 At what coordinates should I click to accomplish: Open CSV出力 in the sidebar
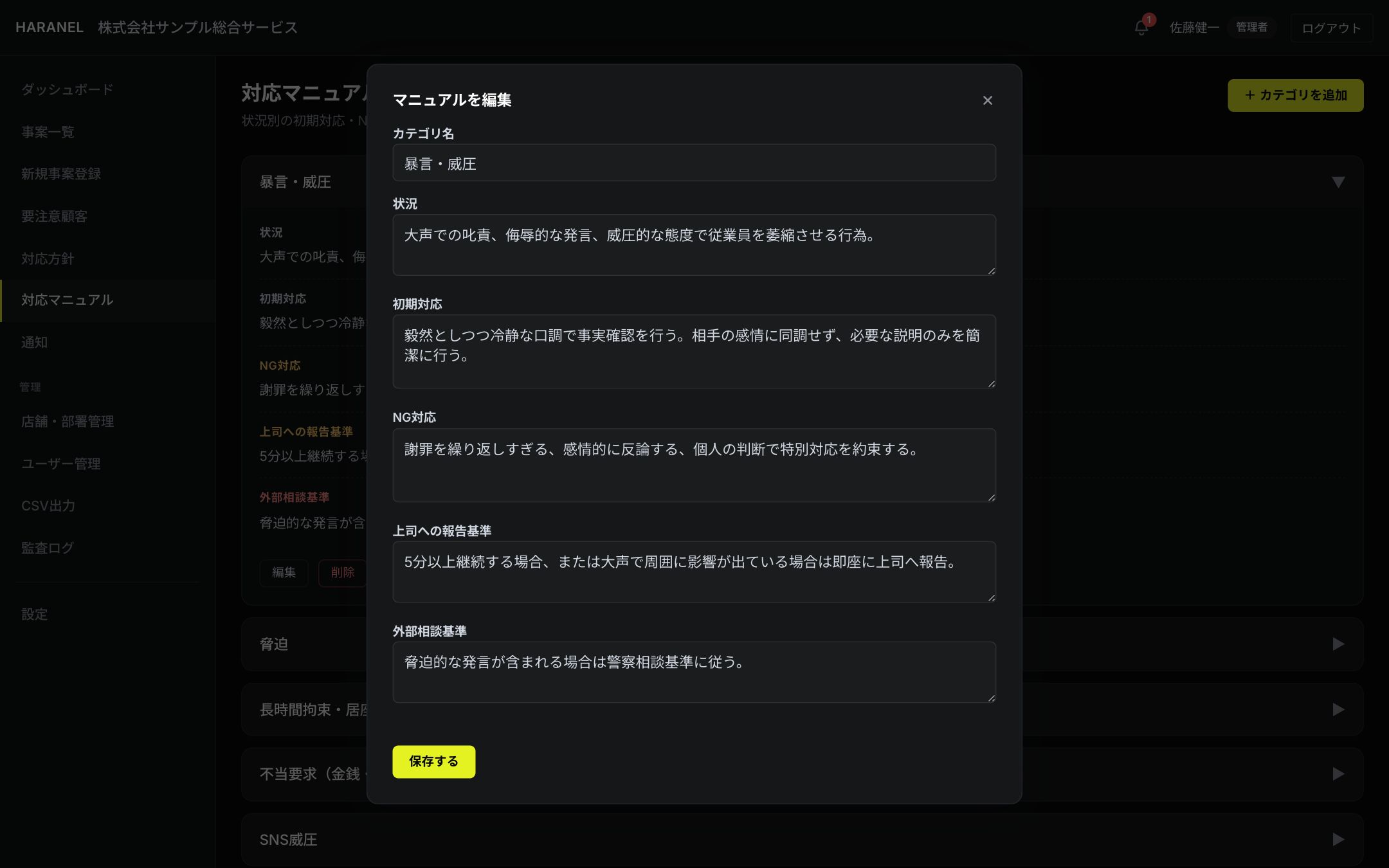point(107,506)
